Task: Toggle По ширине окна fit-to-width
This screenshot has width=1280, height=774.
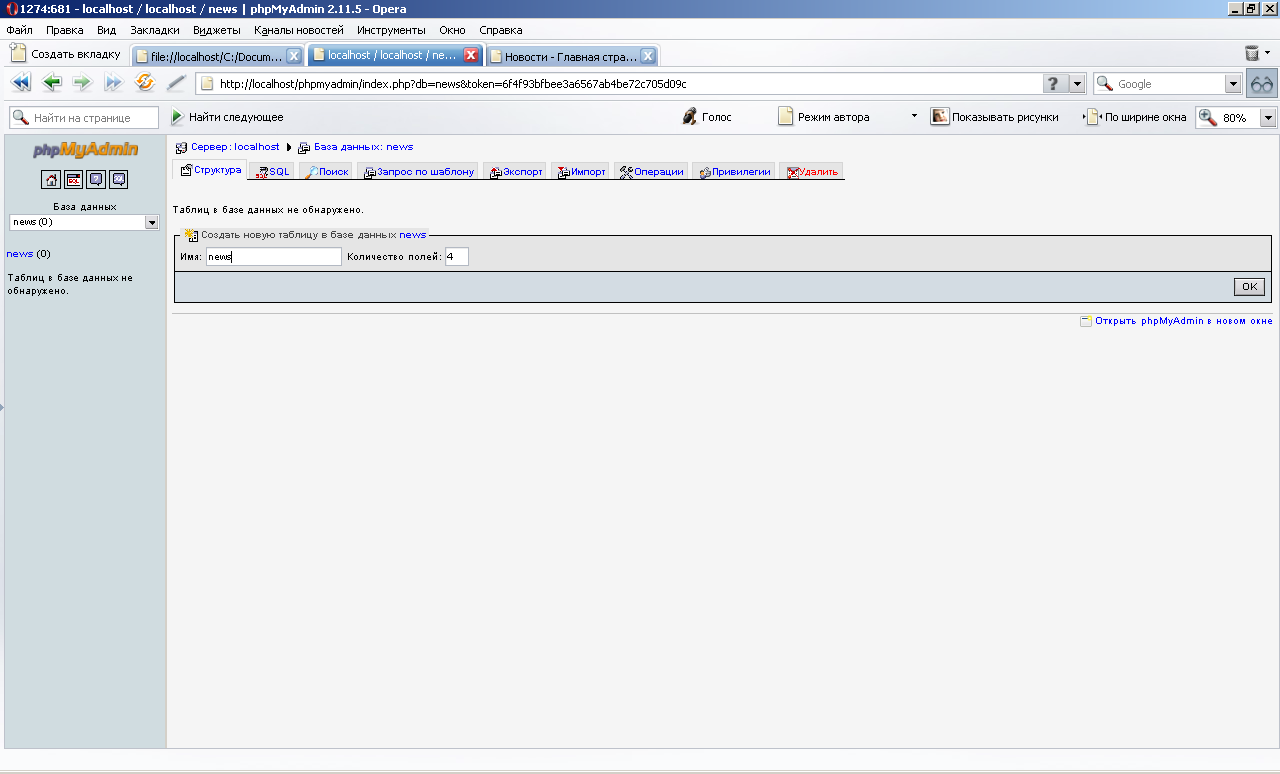Action: point(1137,117)
